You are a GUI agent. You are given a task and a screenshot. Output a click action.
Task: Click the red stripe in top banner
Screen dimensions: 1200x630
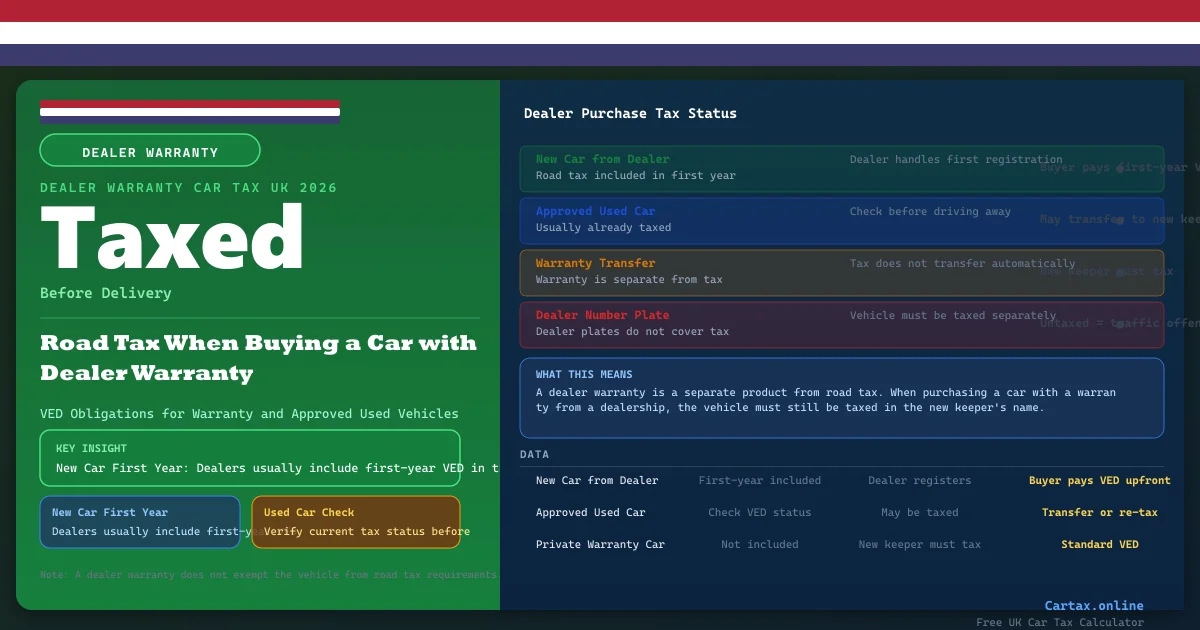point(600,11)
